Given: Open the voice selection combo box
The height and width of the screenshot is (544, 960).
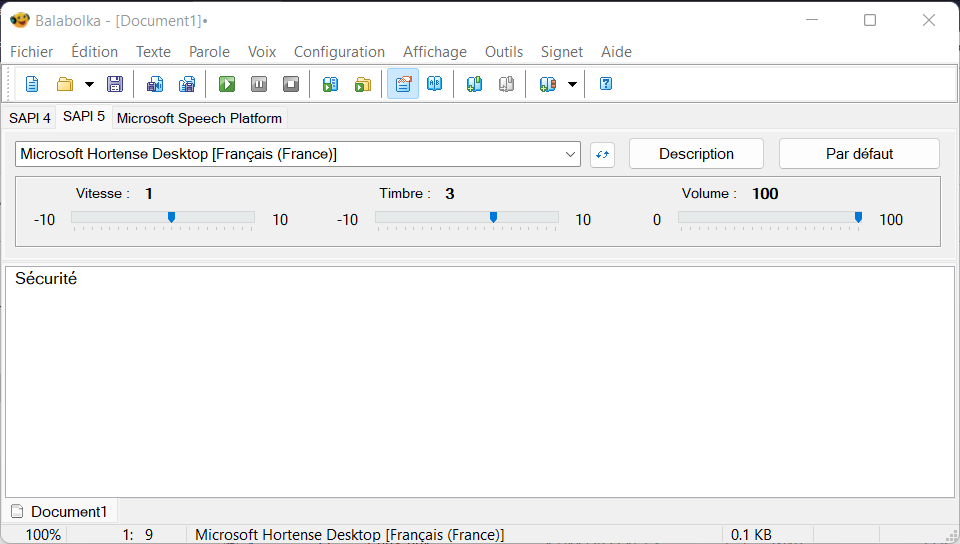Looking at the screenshot, I should click(x=298, y=154).
